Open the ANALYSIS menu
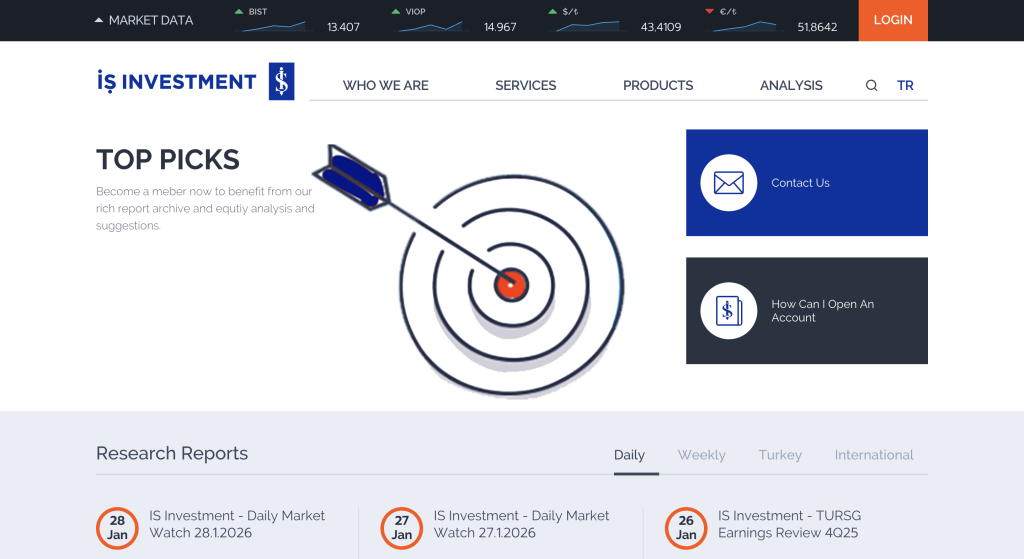The height and width of the screenshot is (559, 1024). [791, 86]
